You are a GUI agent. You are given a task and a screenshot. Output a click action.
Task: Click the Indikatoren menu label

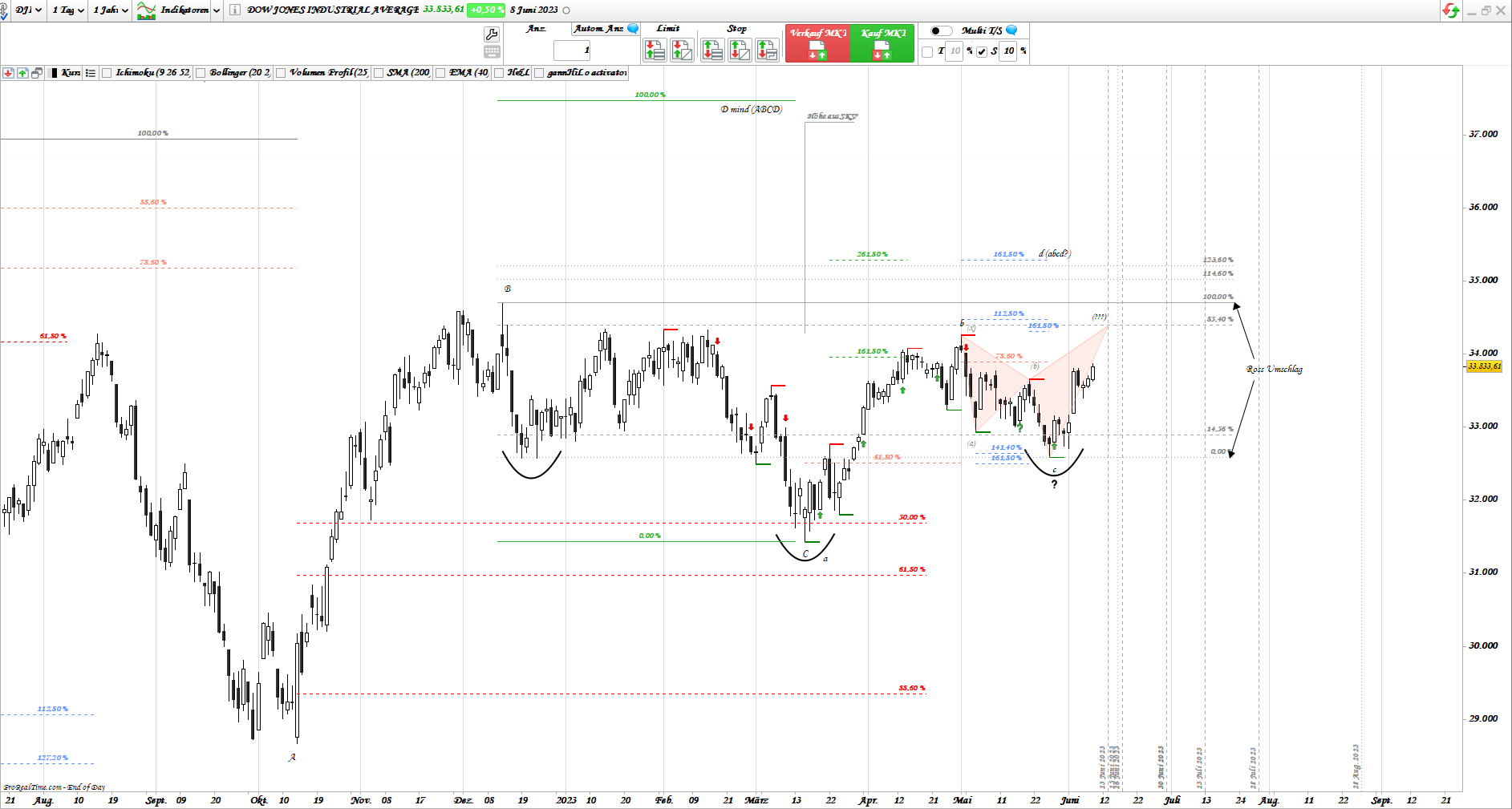184,10
